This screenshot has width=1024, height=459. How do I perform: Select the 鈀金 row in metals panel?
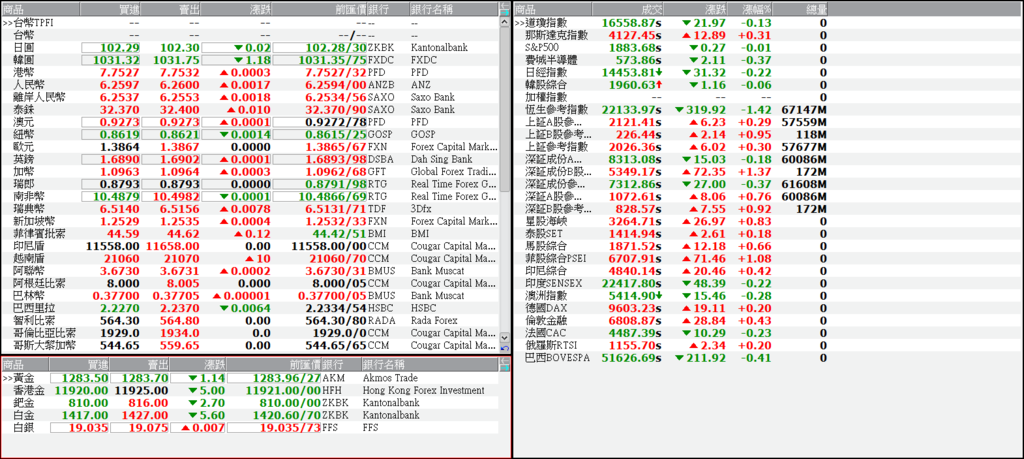click(249, 403)
